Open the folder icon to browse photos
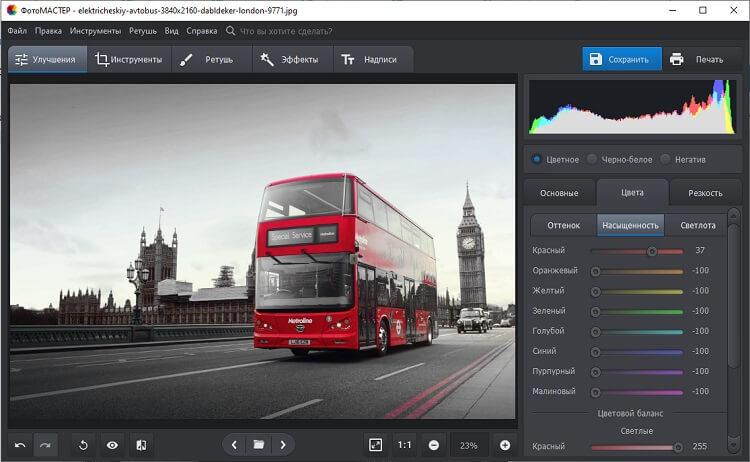 259,445
